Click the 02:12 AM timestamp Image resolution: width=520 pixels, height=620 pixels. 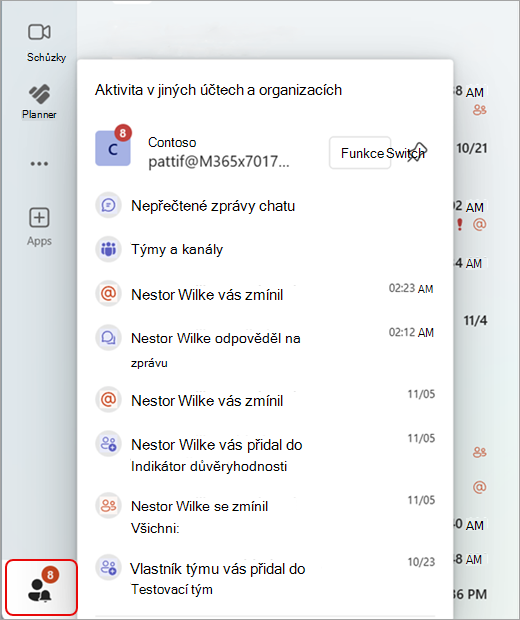tap(411, 333)
